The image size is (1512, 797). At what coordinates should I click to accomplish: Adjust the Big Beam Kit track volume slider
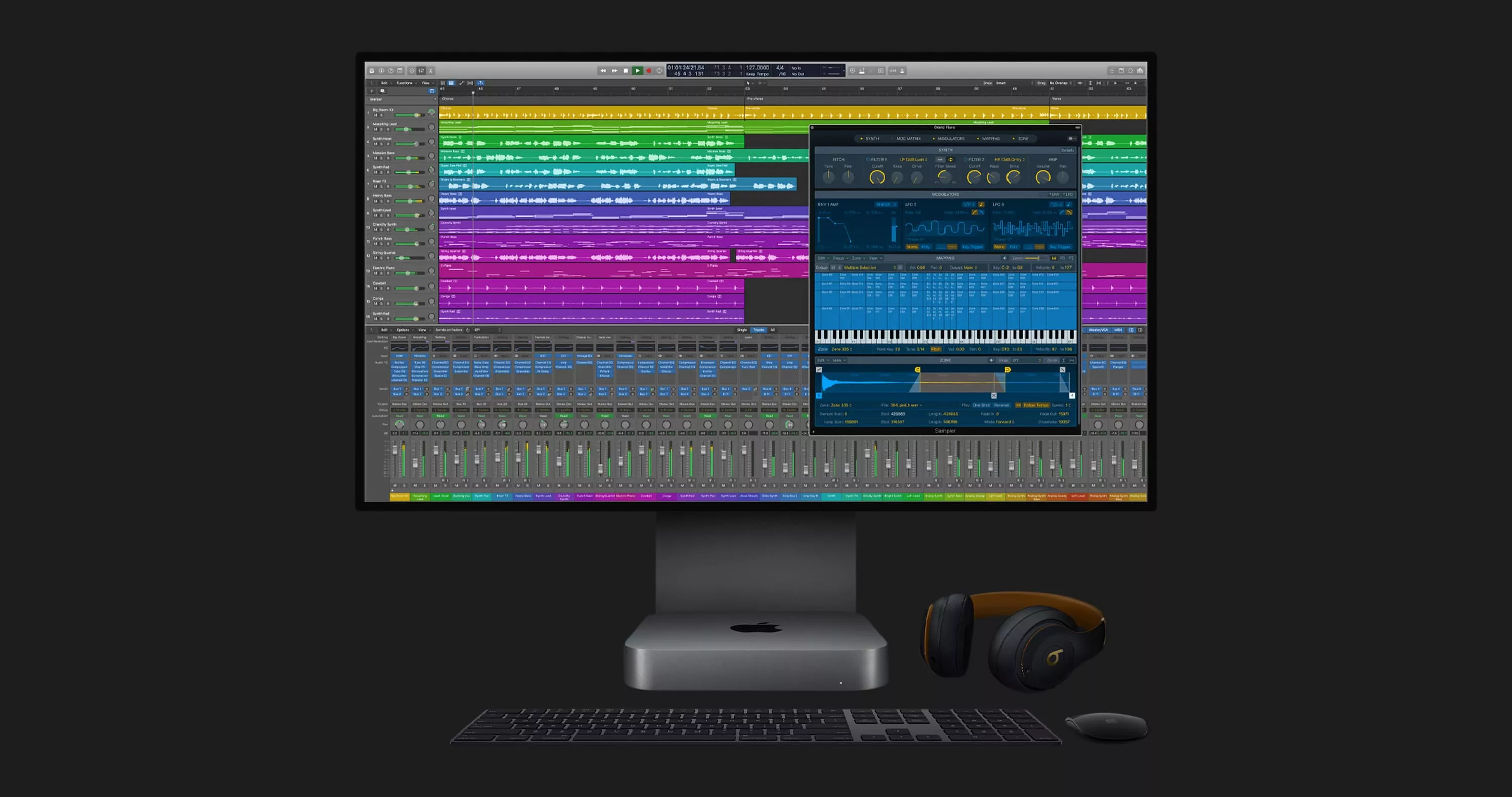tap(410, 115)
